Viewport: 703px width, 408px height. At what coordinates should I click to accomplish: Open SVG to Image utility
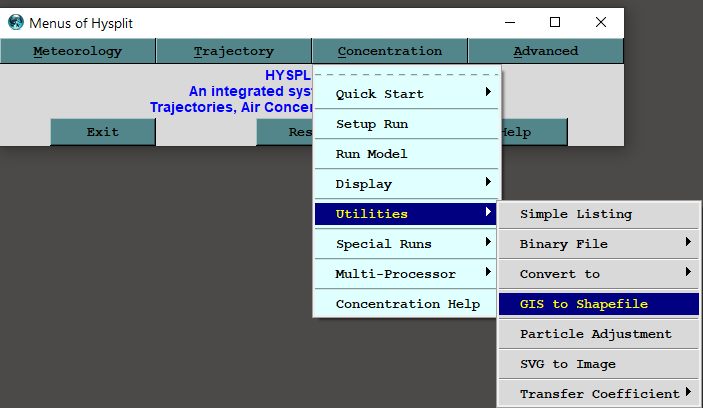point(598,364)
